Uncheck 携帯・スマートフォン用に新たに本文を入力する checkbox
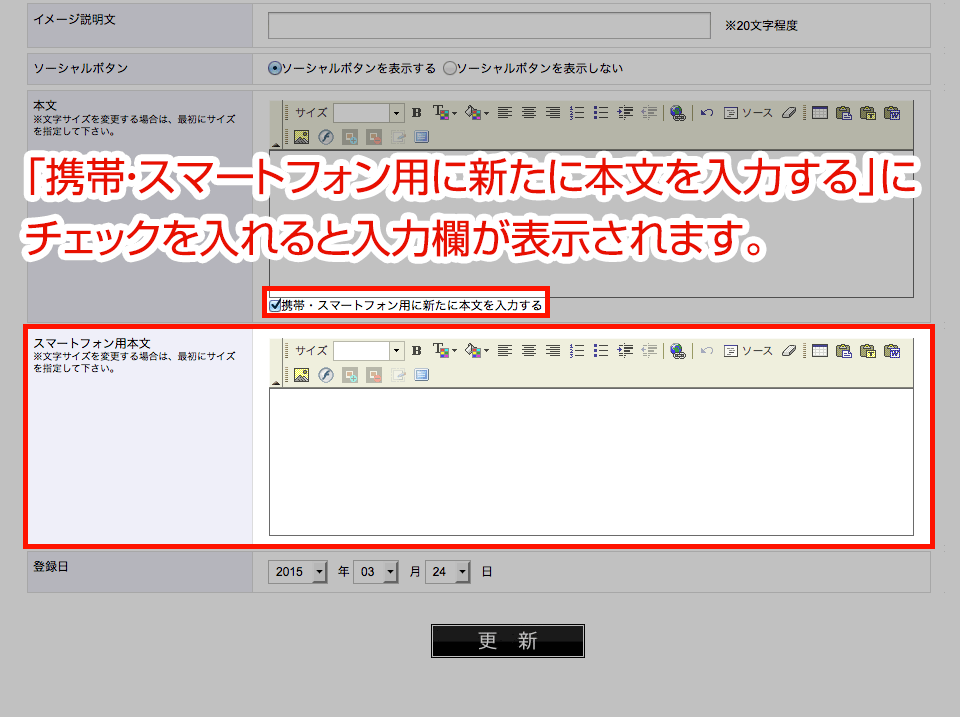 276,305
